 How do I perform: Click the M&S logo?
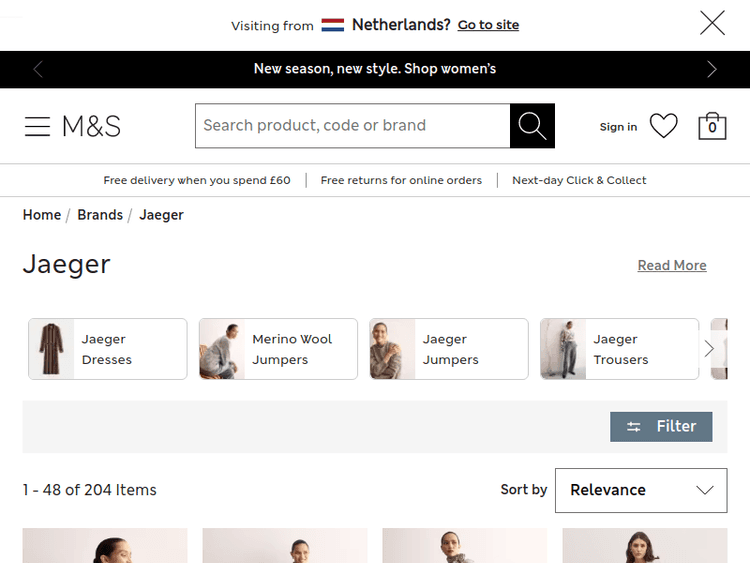point(91,126)
